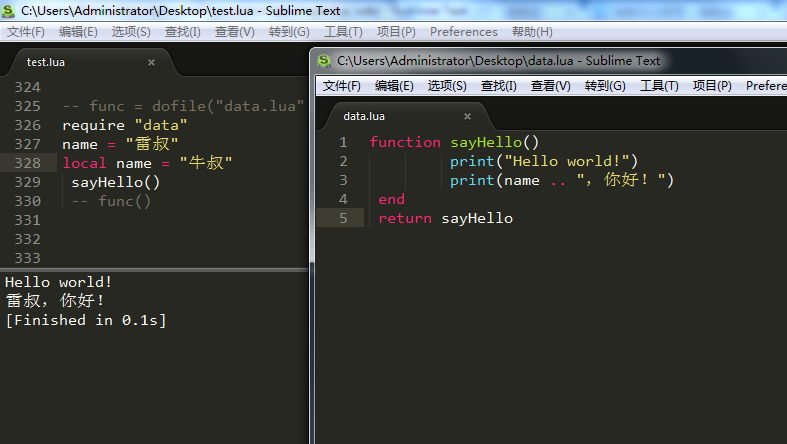Open 查看(V) menu in data.lua window
The image size is (787, 444).
point(551,86)
